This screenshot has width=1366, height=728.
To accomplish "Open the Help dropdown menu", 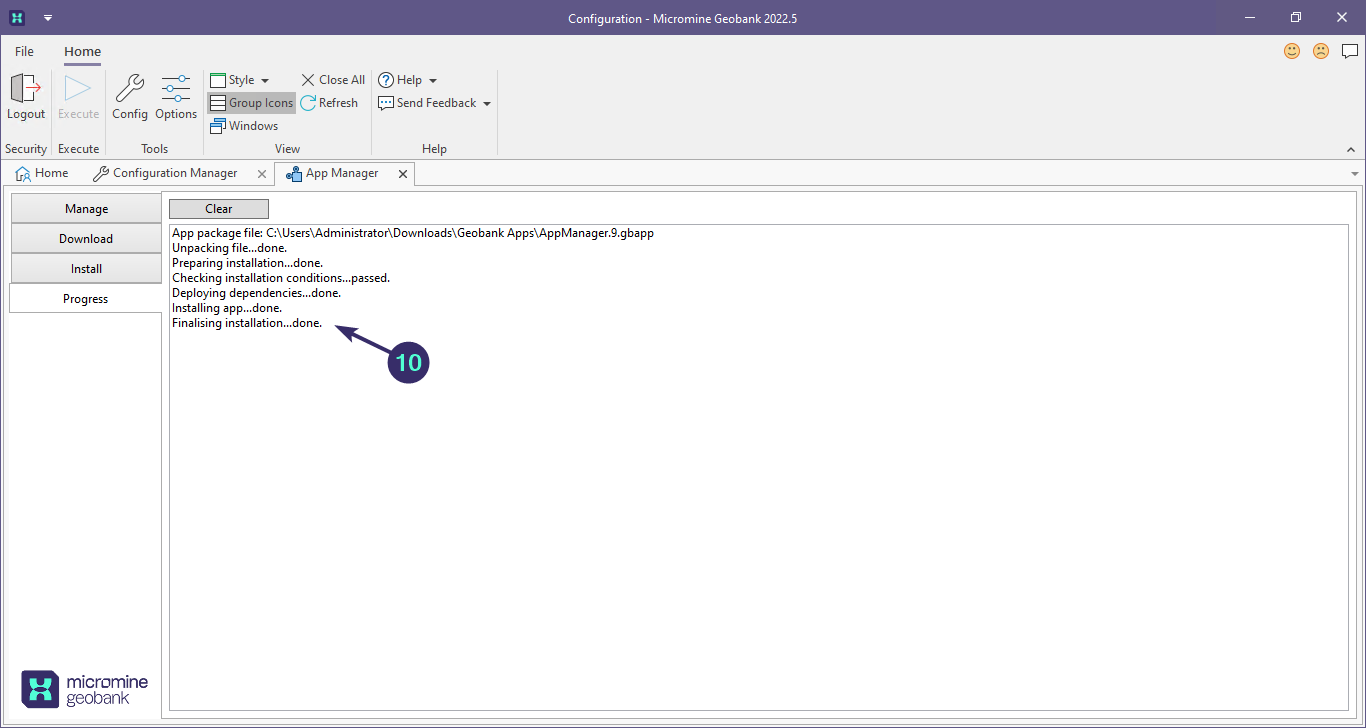I will coord(408,80).
